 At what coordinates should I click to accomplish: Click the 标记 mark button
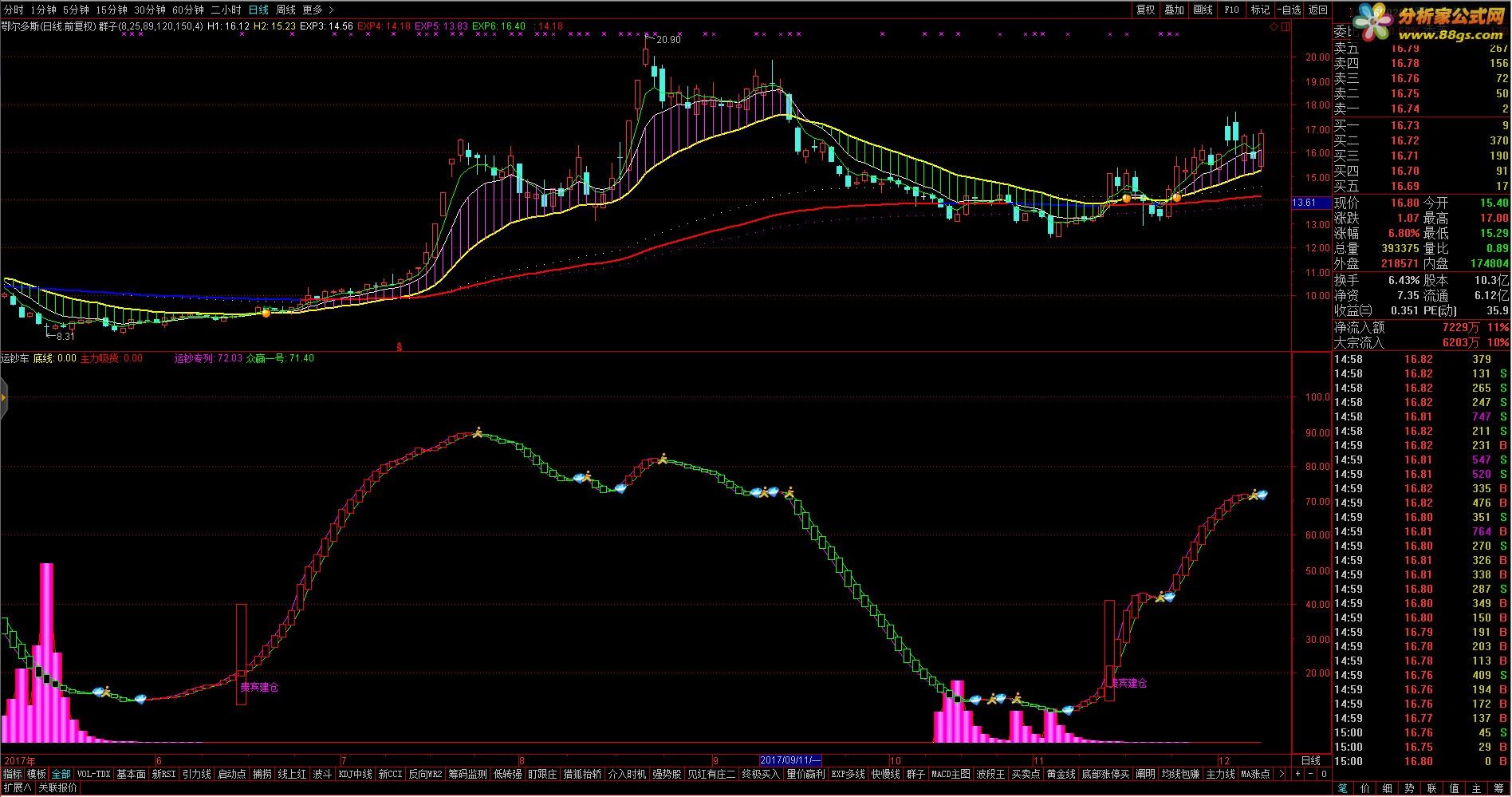coord(1261,10)
